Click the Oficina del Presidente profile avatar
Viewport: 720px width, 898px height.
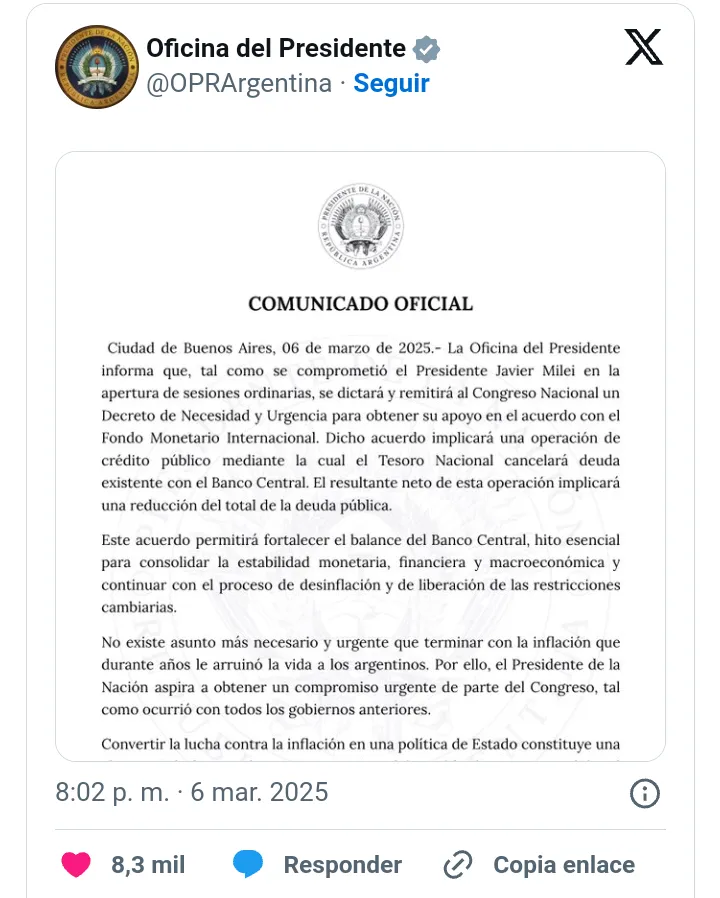point(97,67)
